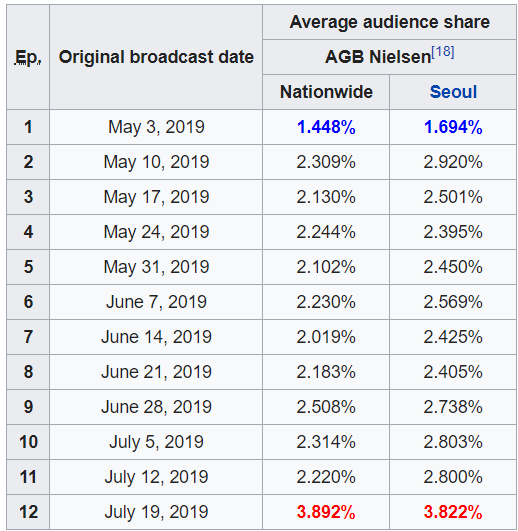Click the Average audience share header
518x531 pixels.
pyautogui.click(x=389, y=22)
